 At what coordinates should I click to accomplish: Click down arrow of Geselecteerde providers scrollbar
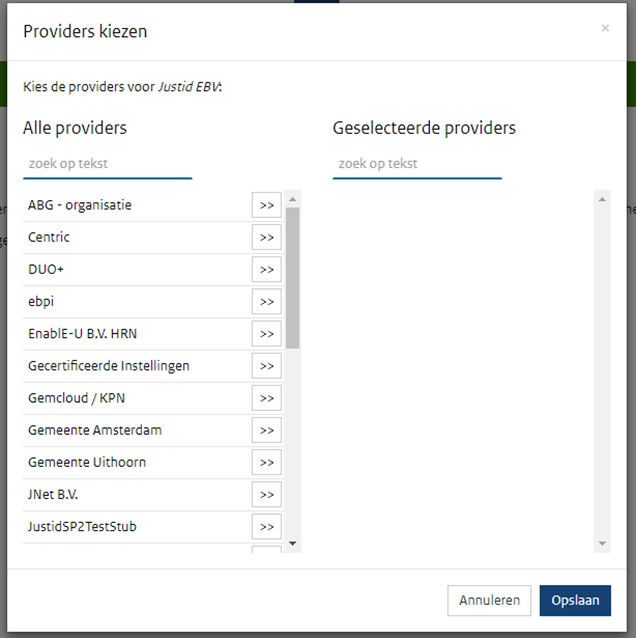tap(602, 544)
